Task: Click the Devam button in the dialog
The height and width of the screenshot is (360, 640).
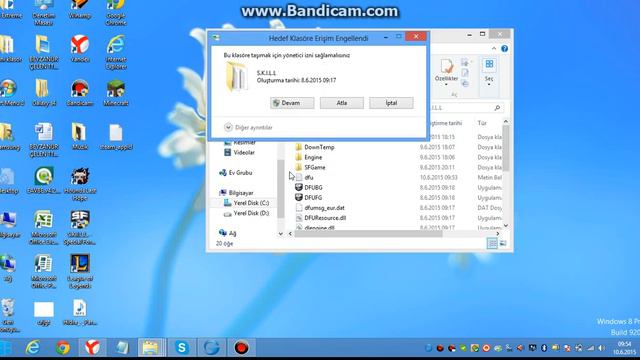Action: [292, 103]
